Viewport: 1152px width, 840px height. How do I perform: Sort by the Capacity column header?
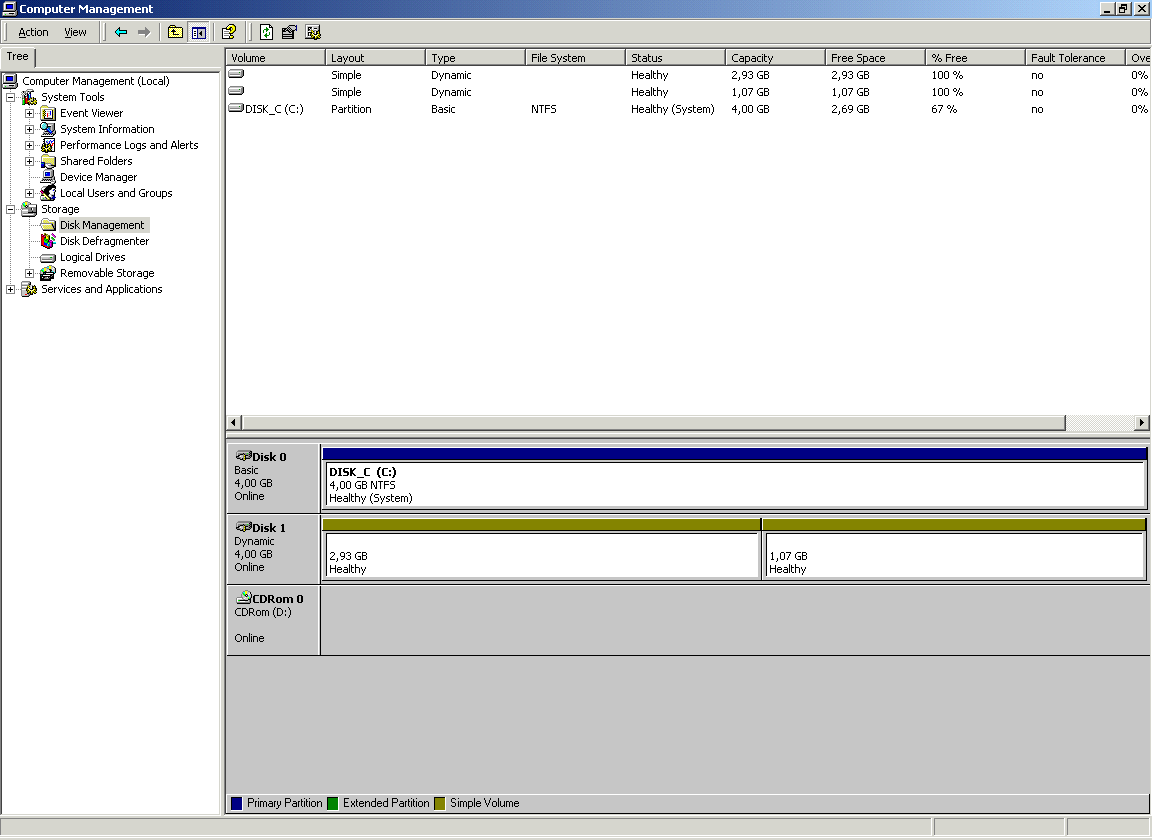[775, 58]
